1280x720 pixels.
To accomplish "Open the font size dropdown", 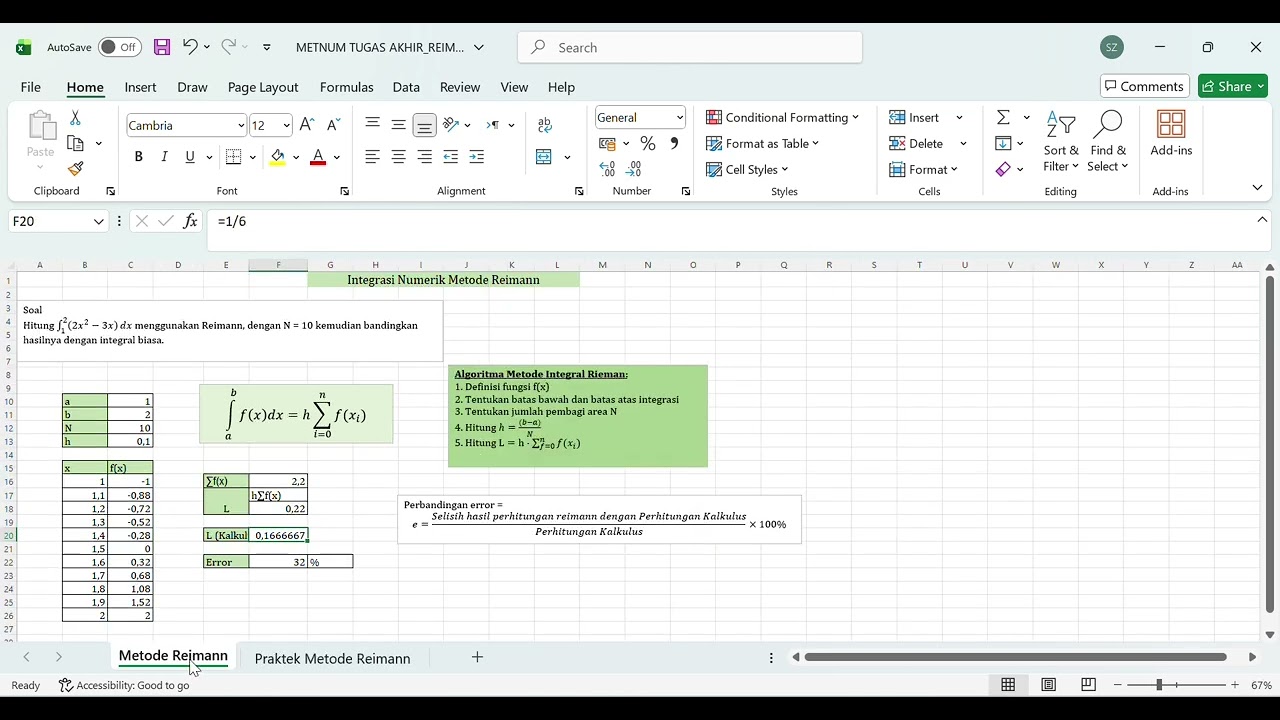I will pyautogui.click(x=287, y=125).
